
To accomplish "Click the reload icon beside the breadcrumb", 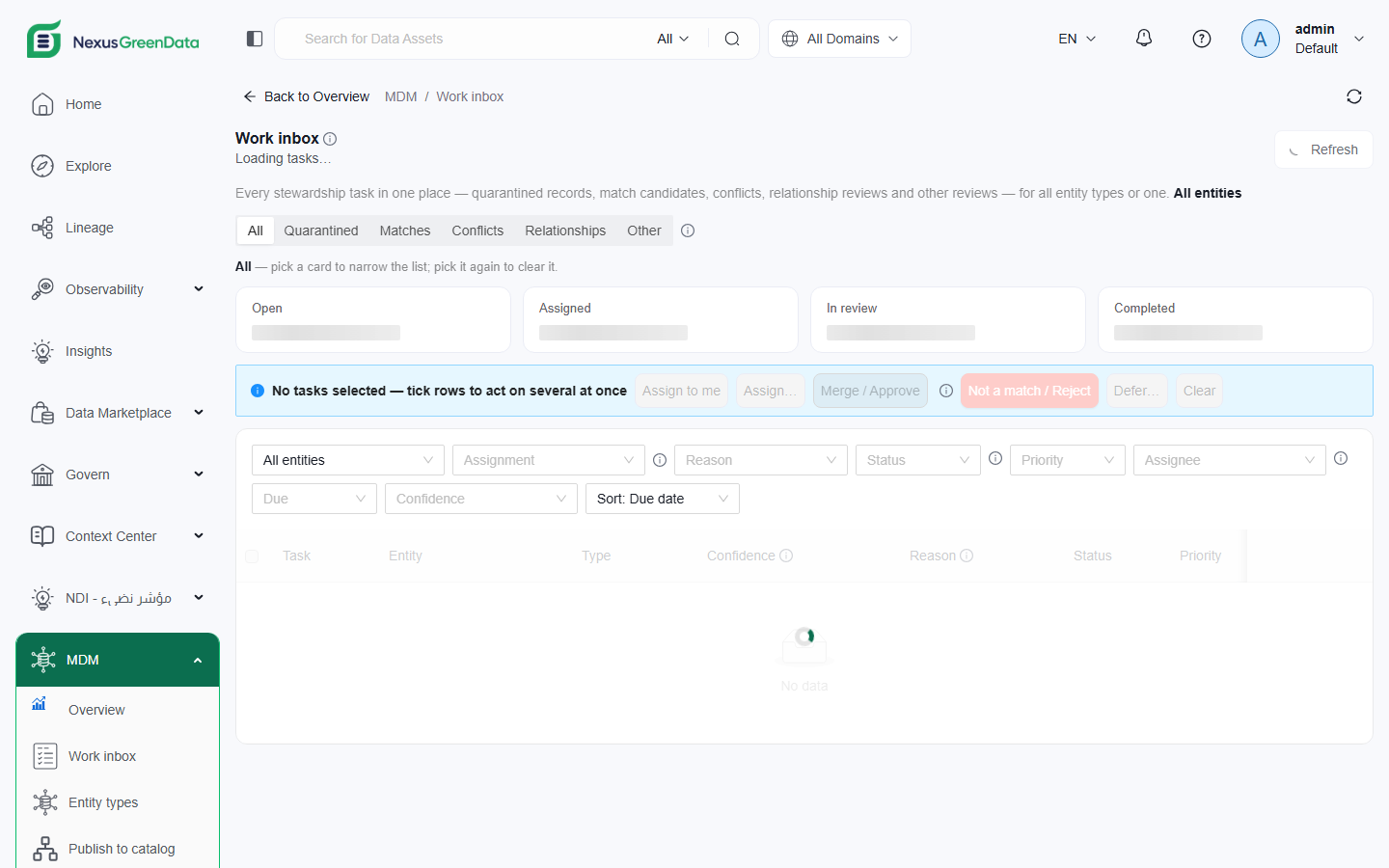I will pos(1354,96).
